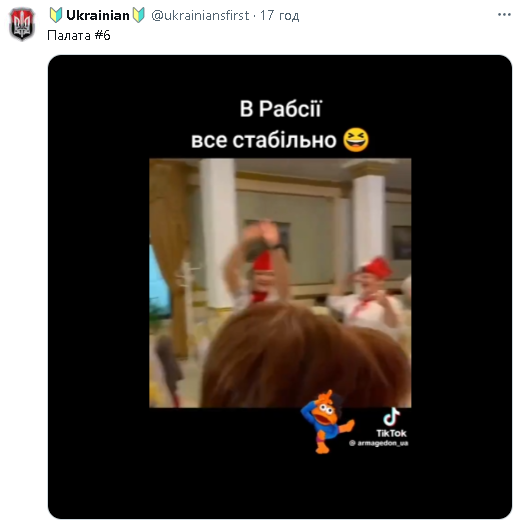Click the @armagedon_ua watermark handle
The width and height of the screenshot is (516, 525).
tap(378, 443)
